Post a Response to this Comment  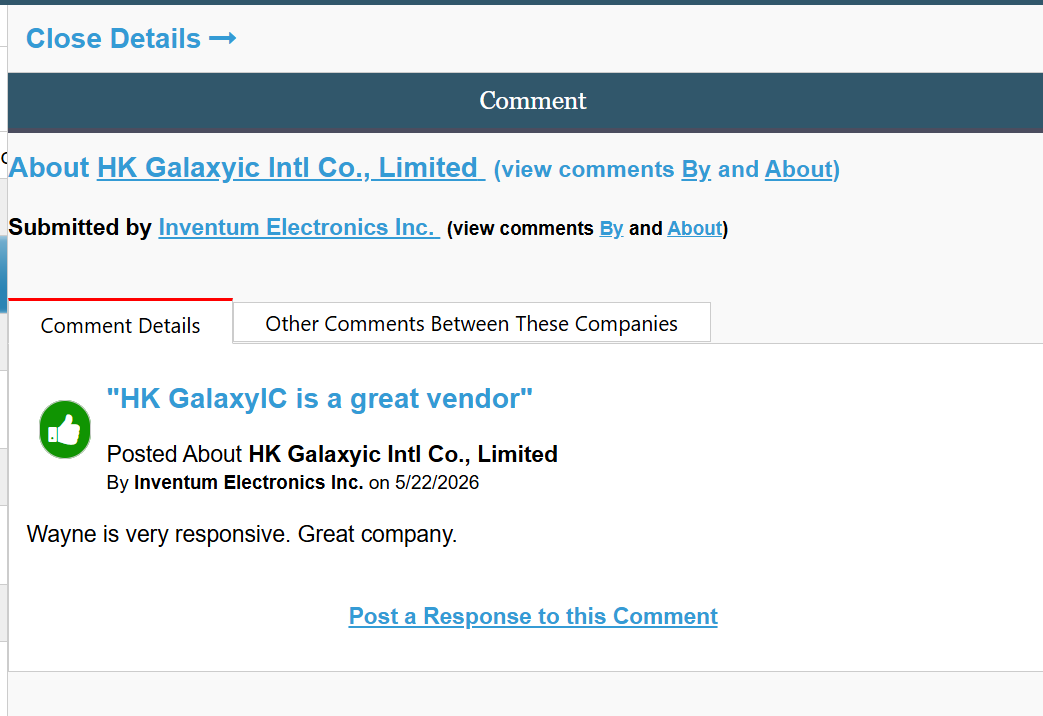533,616
